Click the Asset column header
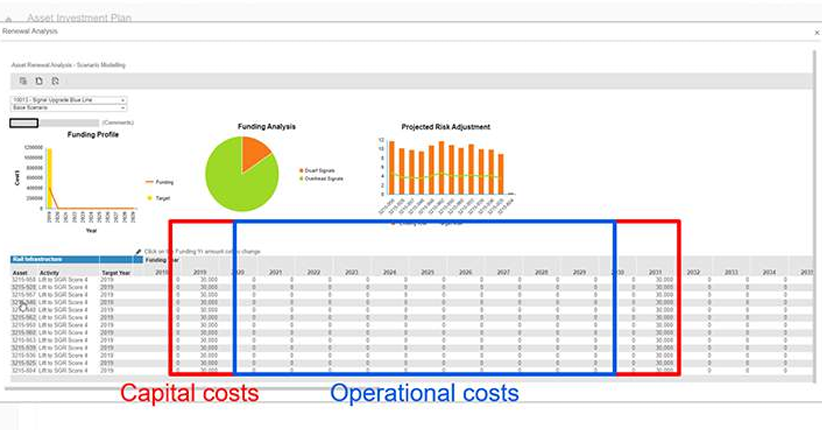Viewport: 822px width, 430px height. (19, 272)
